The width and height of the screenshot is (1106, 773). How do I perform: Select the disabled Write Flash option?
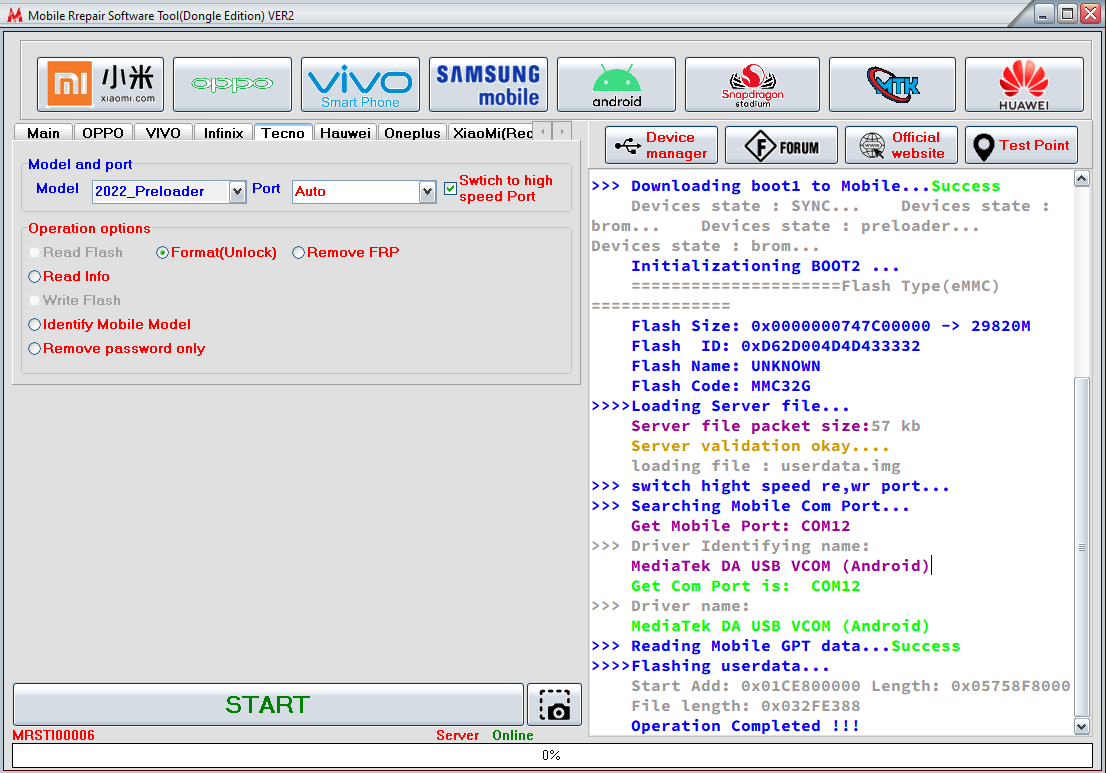click(x=75, y=300)
